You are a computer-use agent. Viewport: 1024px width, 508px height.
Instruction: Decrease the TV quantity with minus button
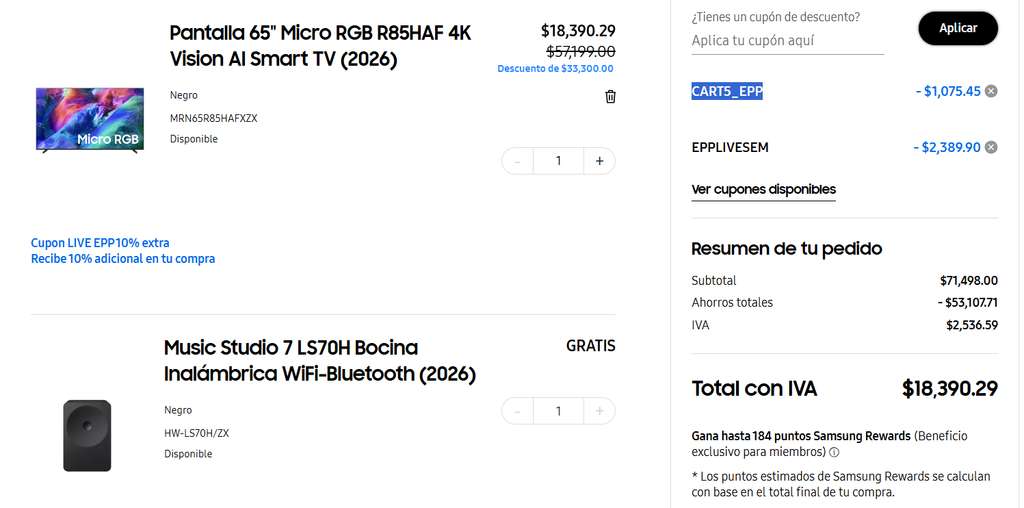pyautogui.click(x=518, y=161)
